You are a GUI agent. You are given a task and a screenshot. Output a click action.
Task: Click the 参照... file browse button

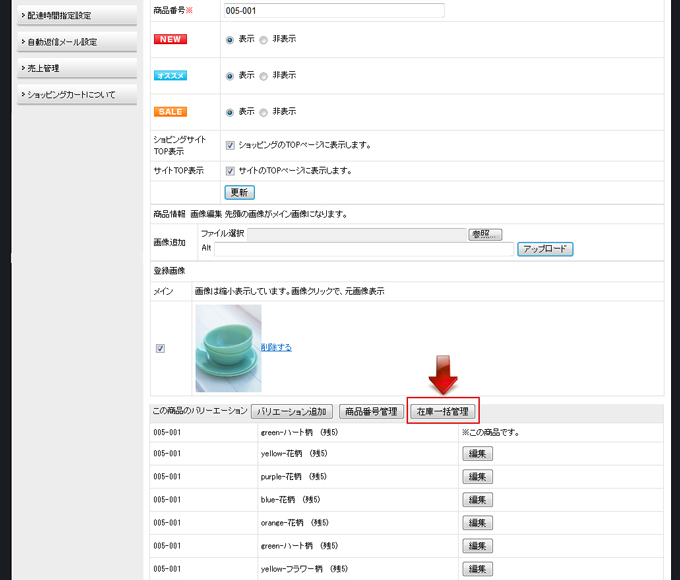click(x=485, y=234)
